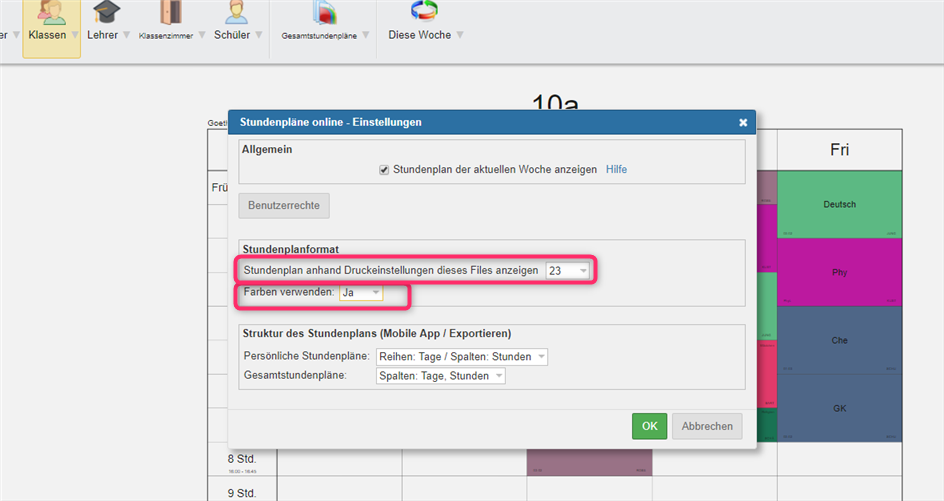Click the Klassenzimmer door icon
This screenshot has height=501, width=944.
tap(167, 12)
